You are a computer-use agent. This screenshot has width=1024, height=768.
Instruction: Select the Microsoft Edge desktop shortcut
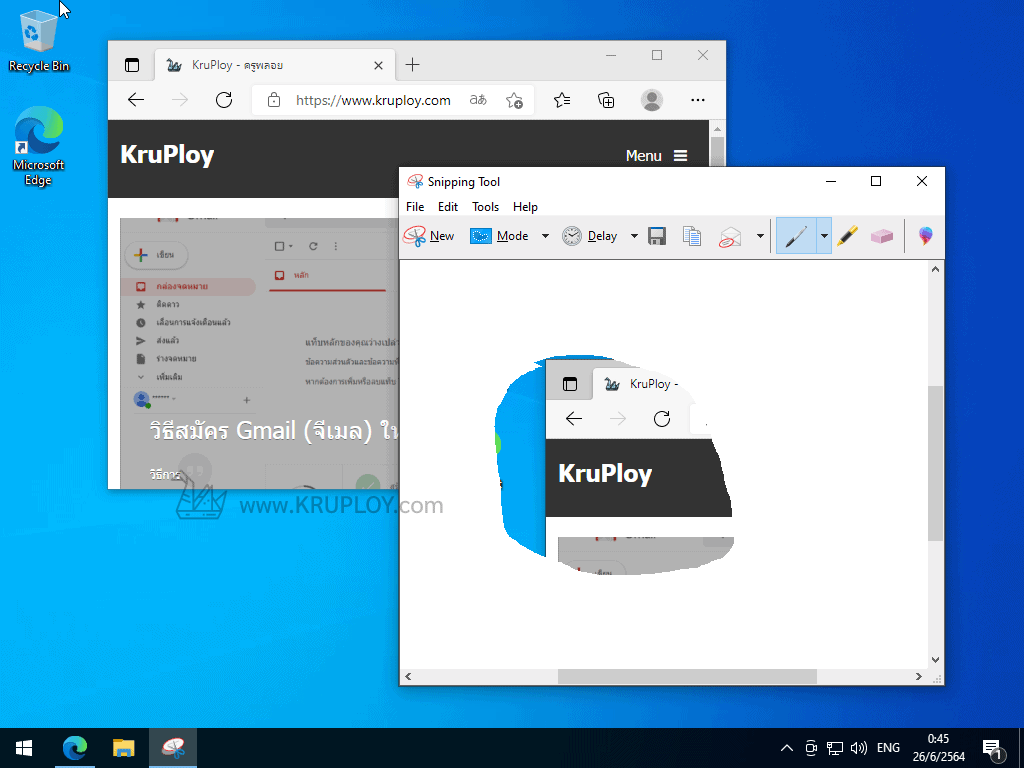tap(39, 147)
